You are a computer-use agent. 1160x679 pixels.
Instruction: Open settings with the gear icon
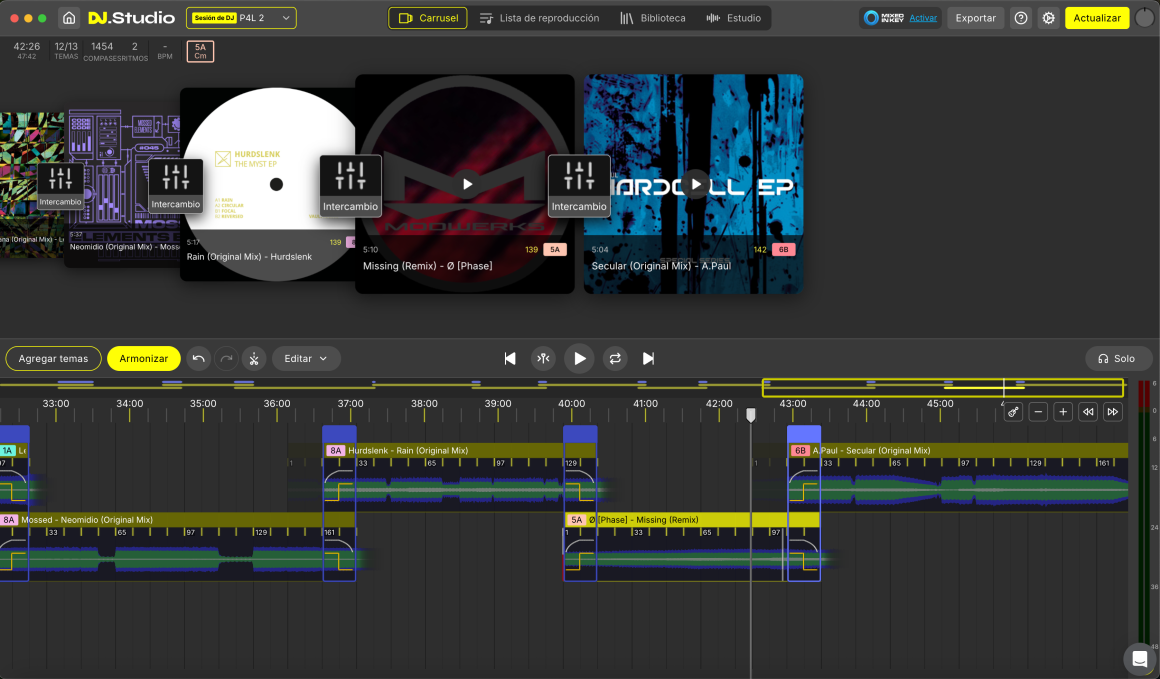[x=1048, y=18]
